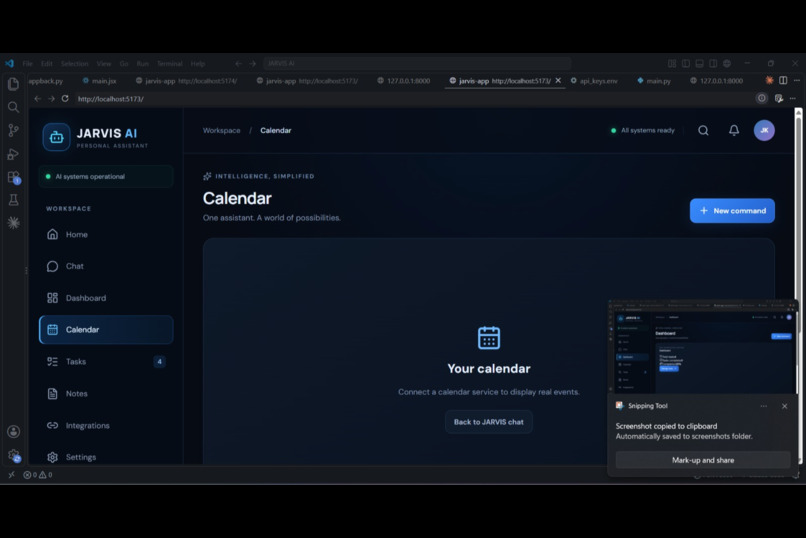Open the Testing flask icon in the activity bar
This screenshot has height=538, width=806.
(13, 200)
